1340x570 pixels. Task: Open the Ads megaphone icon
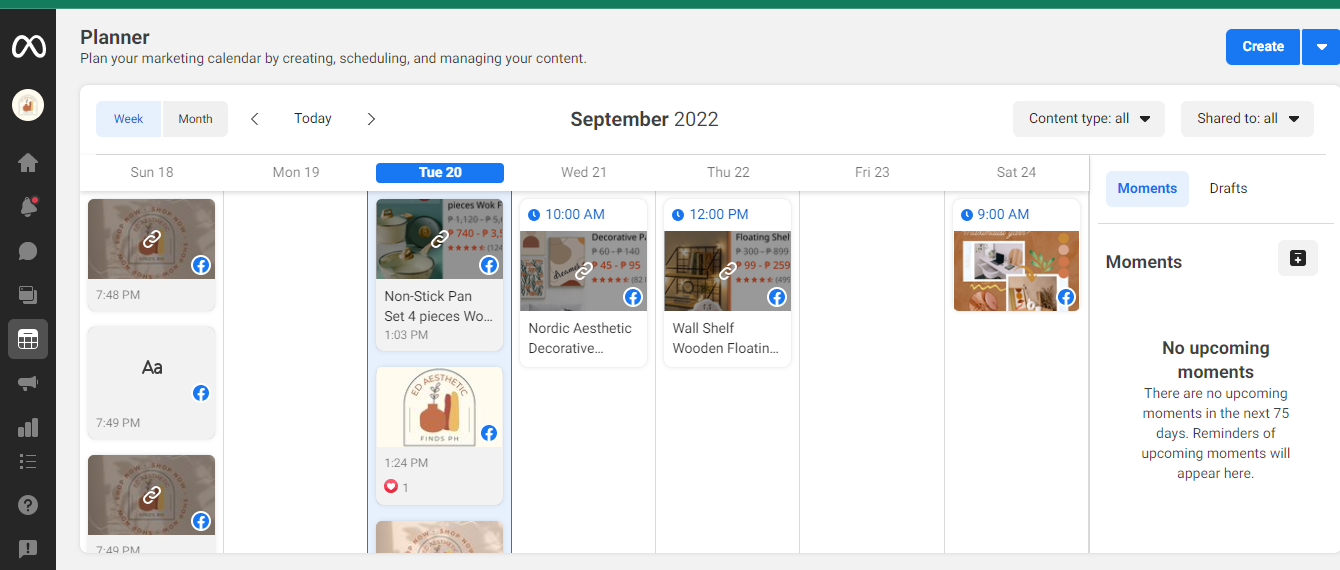coord(28,383)
